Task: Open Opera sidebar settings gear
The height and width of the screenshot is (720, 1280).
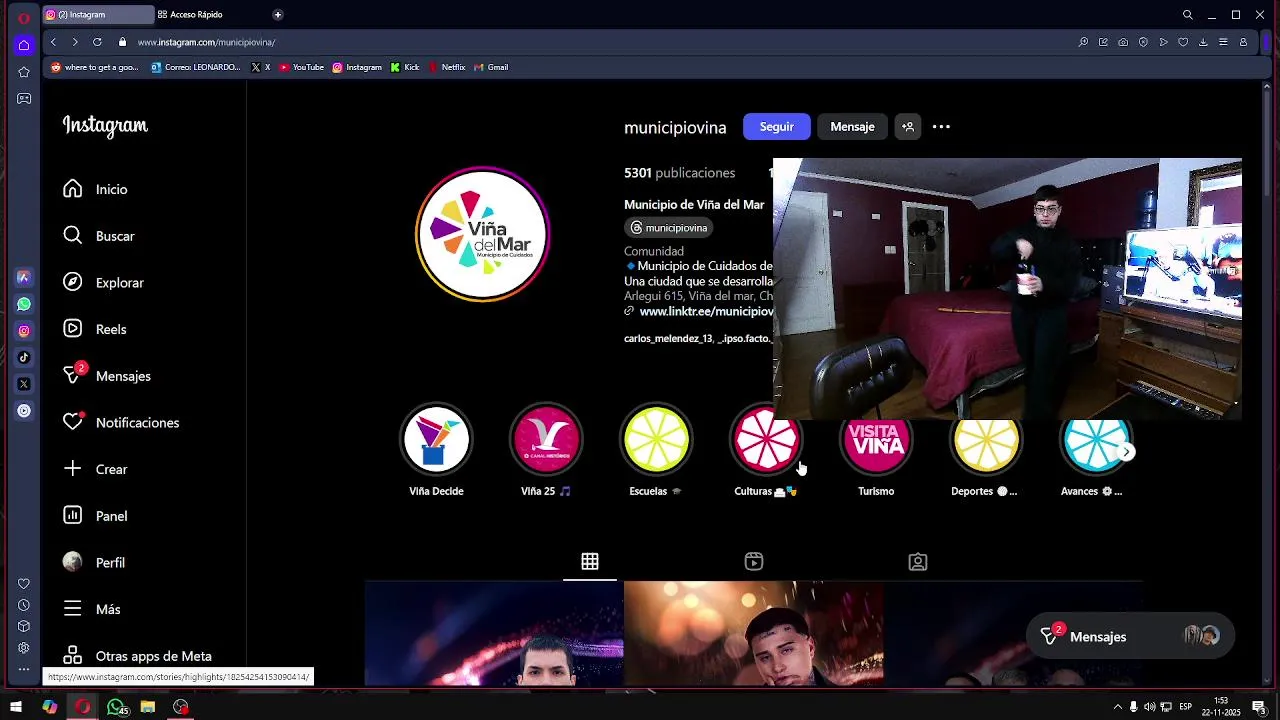Action: click(x=24, y=647)
